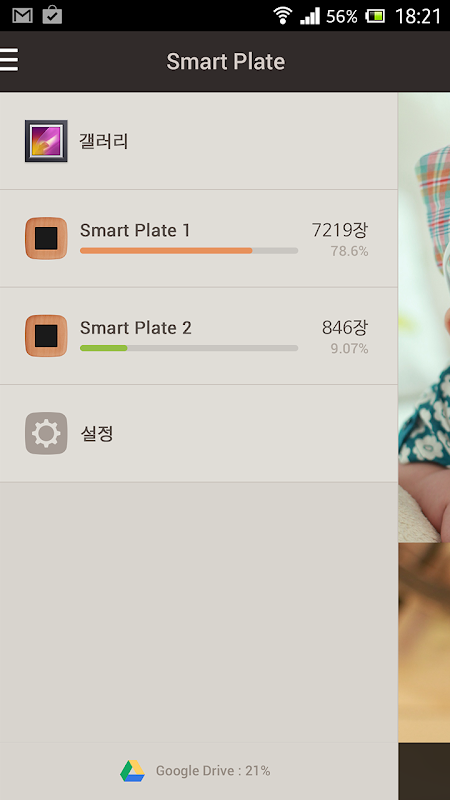Choose the 갤러리 menu label
Viewport: 450px width, 800px height.
[104, 141]
